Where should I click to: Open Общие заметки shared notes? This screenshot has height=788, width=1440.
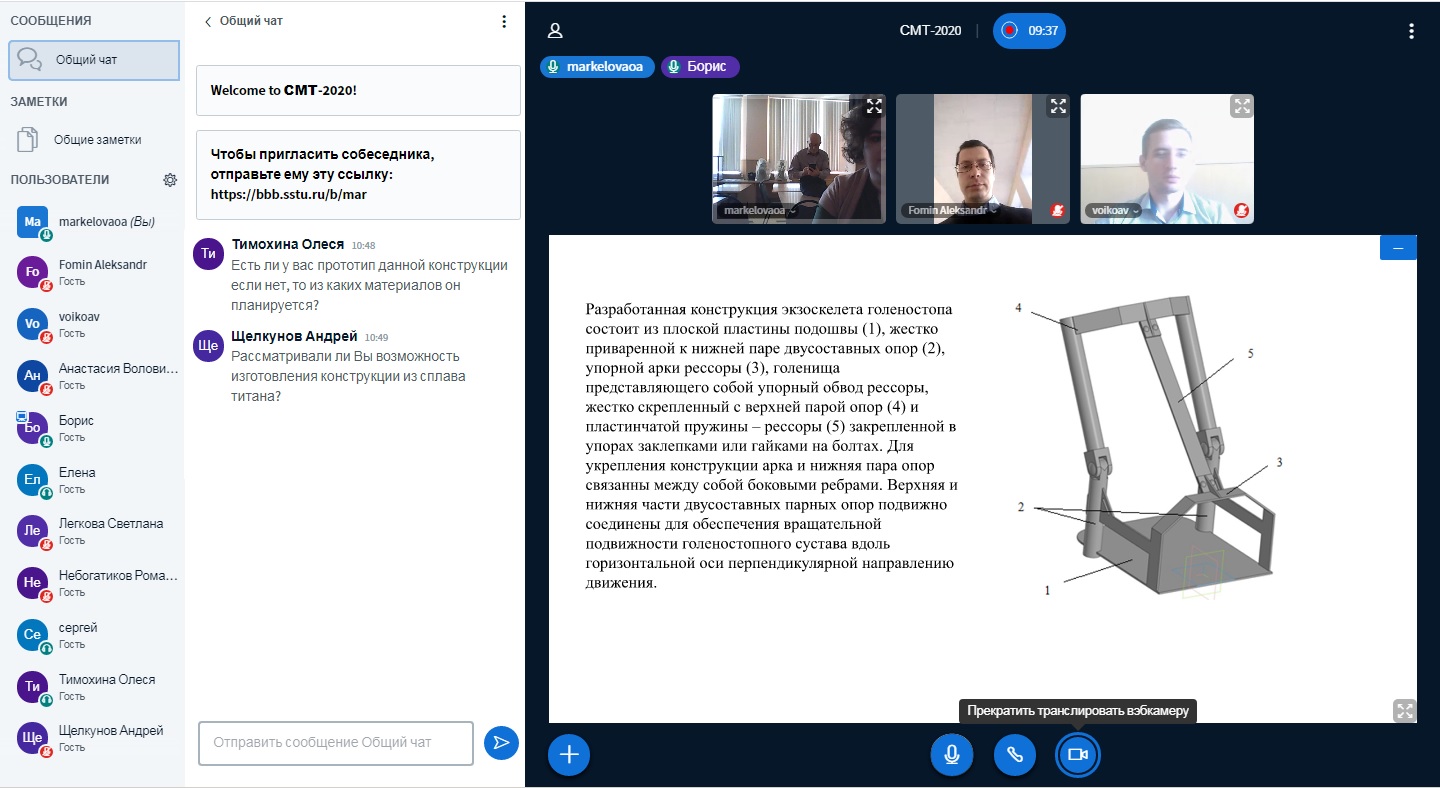[96, 140]
